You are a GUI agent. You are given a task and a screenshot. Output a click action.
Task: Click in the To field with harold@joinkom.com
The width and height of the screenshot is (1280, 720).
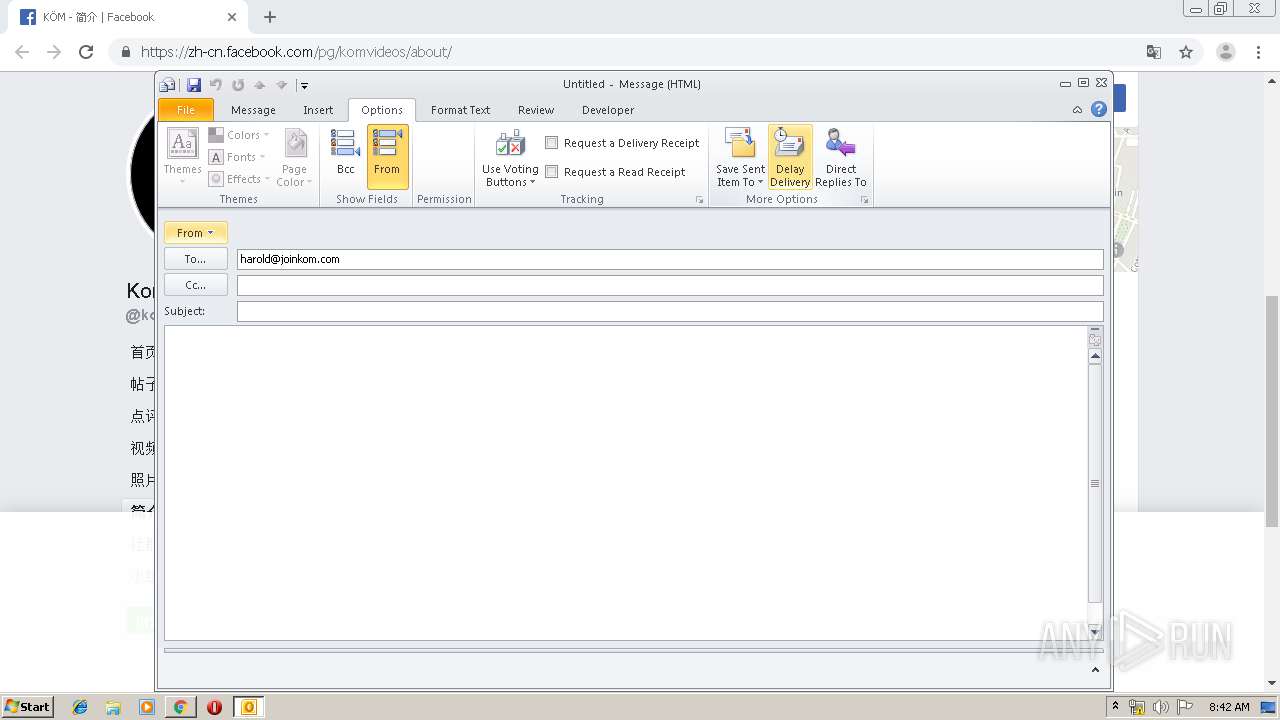[670, 259]
